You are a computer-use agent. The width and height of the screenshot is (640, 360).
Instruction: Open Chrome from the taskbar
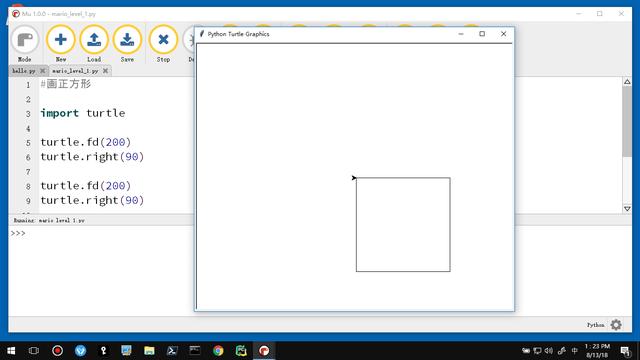pos(218,351)
